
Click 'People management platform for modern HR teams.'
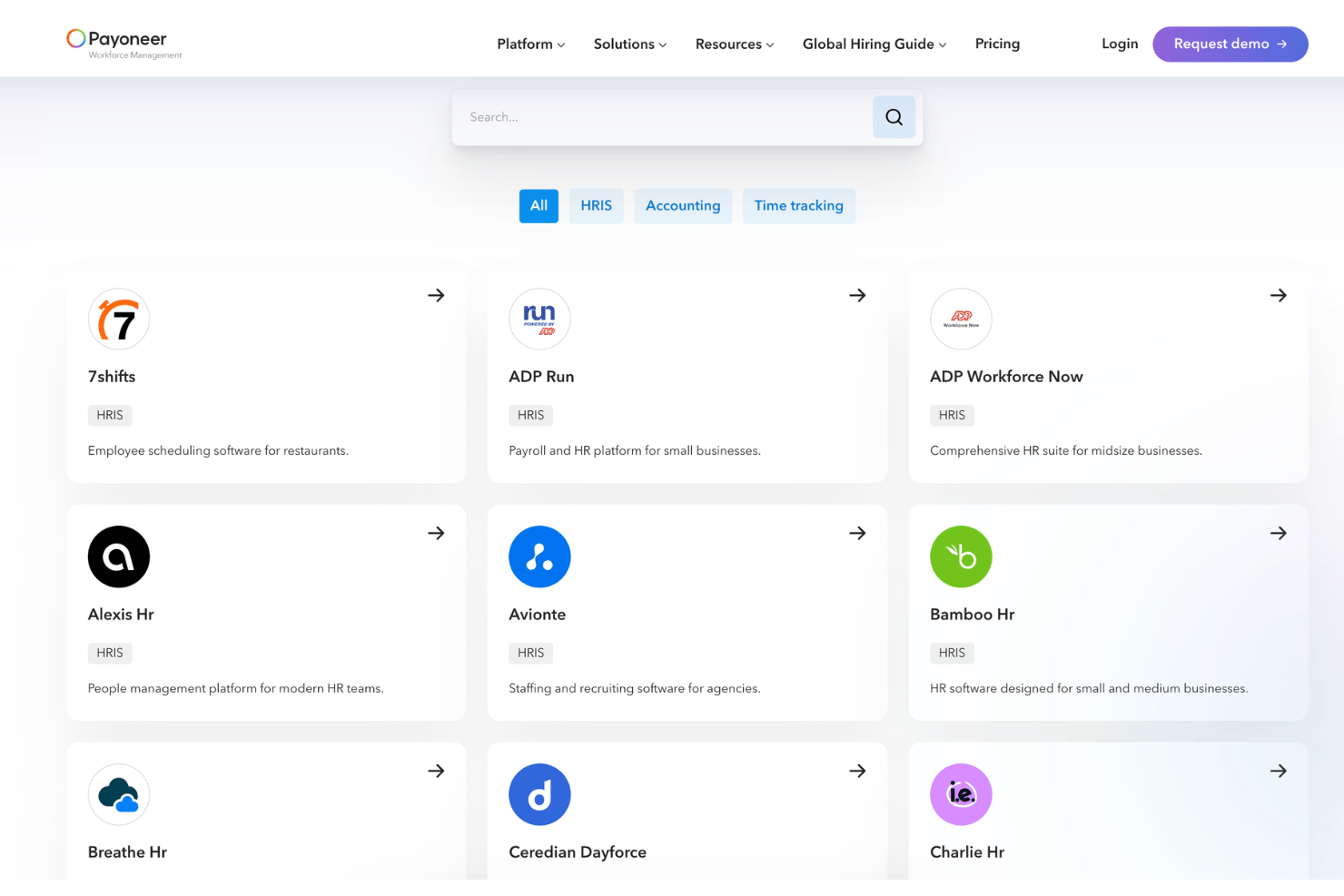(236, 689)
